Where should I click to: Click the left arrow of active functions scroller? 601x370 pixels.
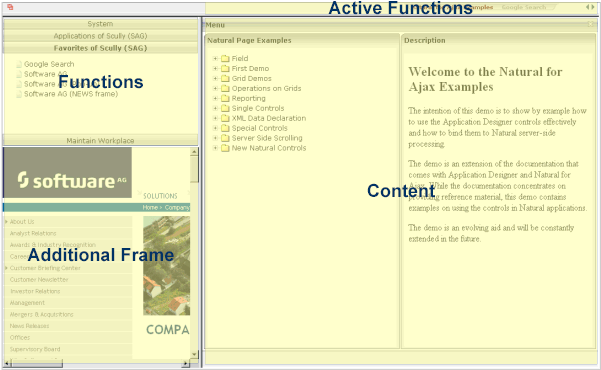pyautogui.click(x=588, y=7)
